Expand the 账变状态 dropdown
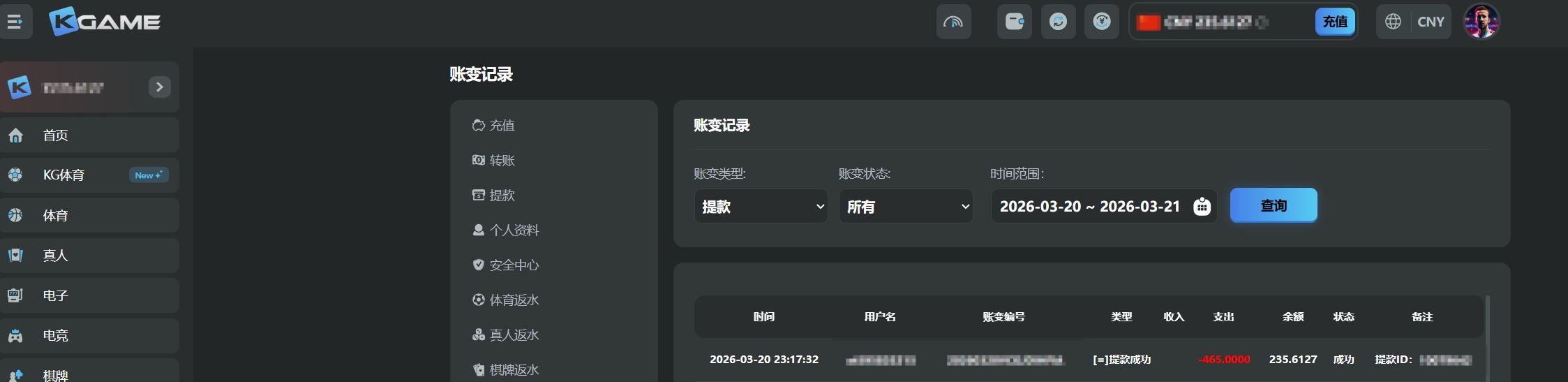Screen dimensions: 1568x382 (x=905, y=207)
